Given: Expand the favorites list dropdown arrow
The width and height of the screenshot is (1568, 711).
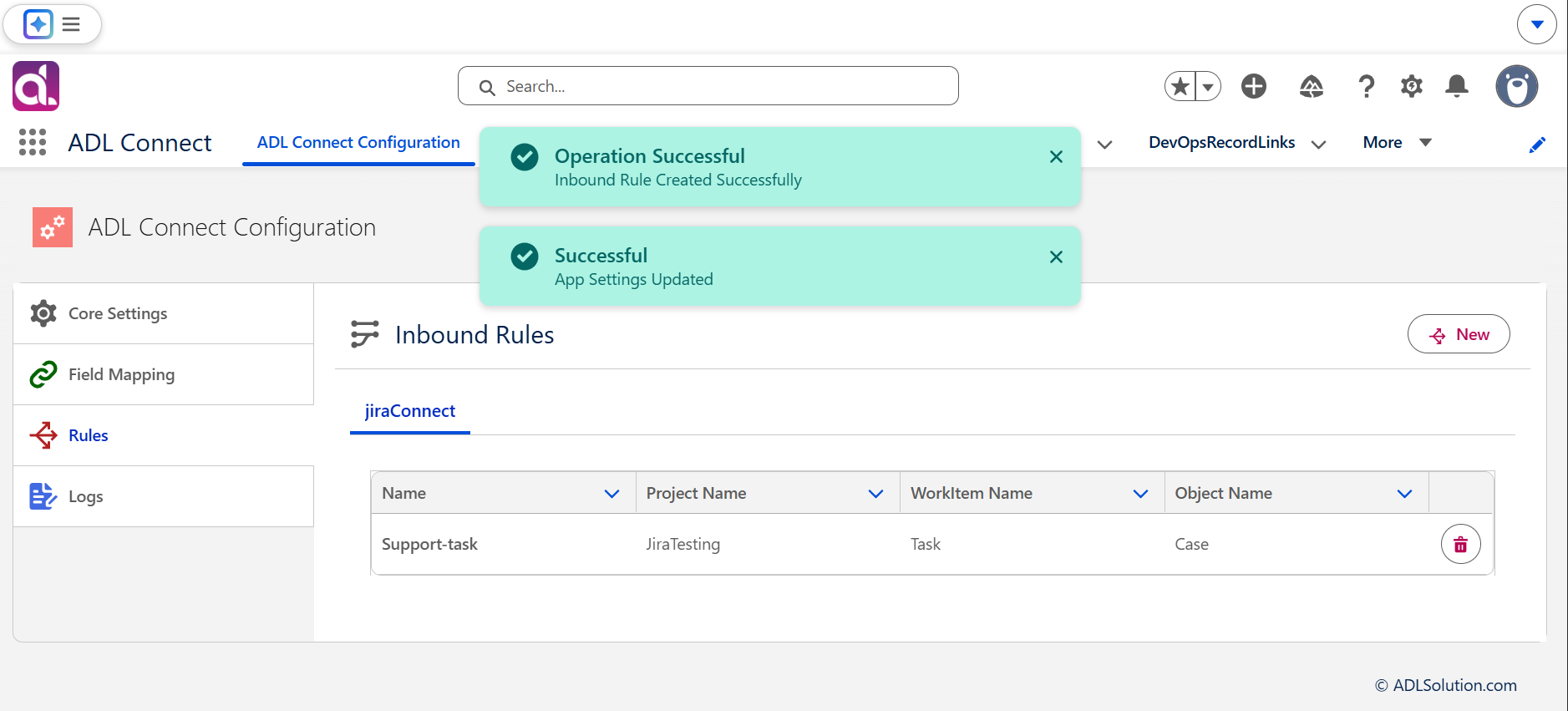Looking at the screenshot, I should [1208, 86].
